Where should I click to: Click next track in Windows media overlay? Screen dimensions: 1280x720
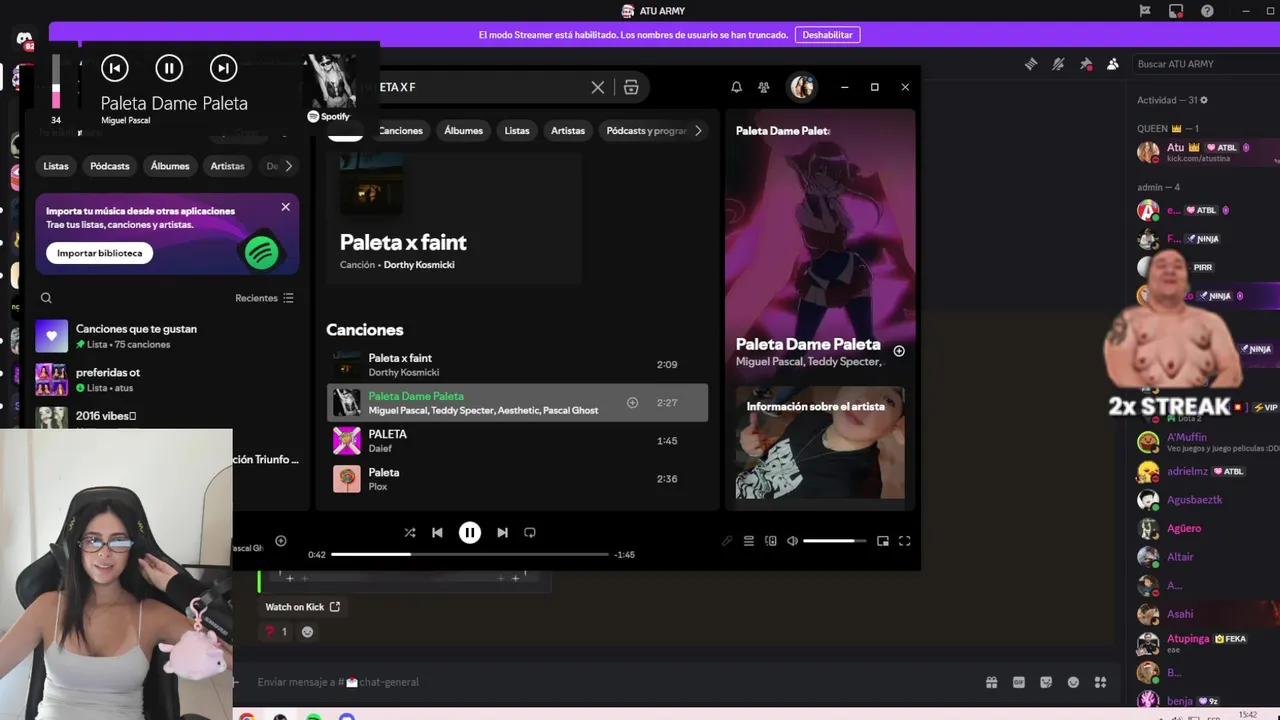(x=223, y=68)
